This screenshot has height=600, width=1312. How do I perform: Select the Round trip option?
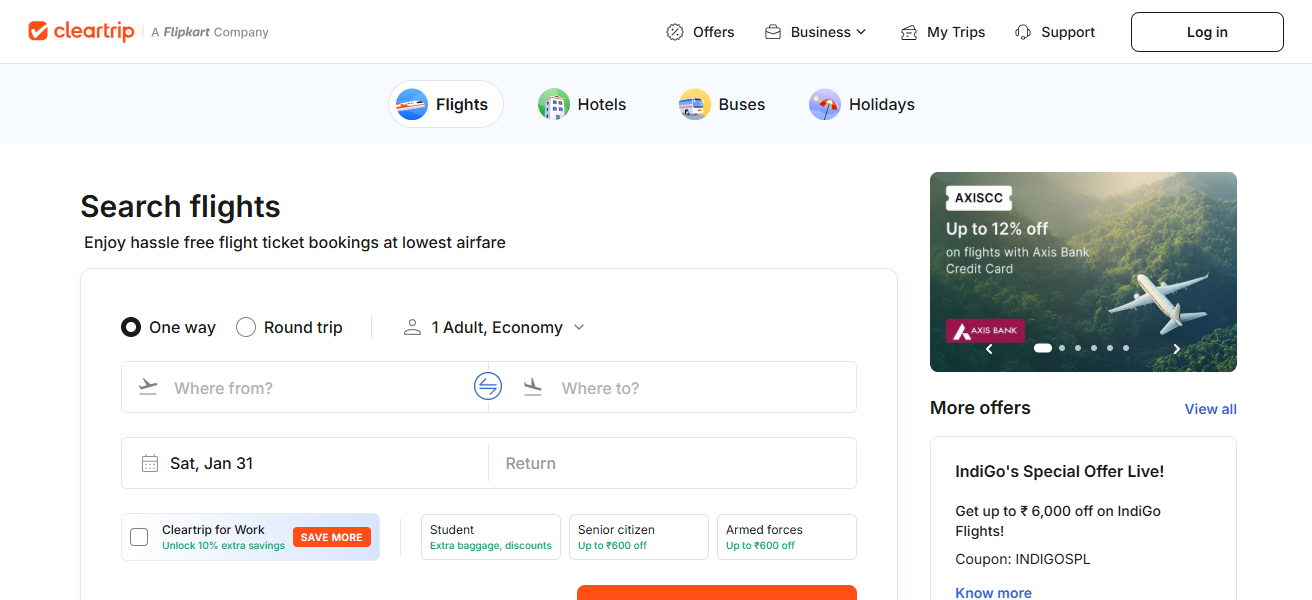(246, 327)
